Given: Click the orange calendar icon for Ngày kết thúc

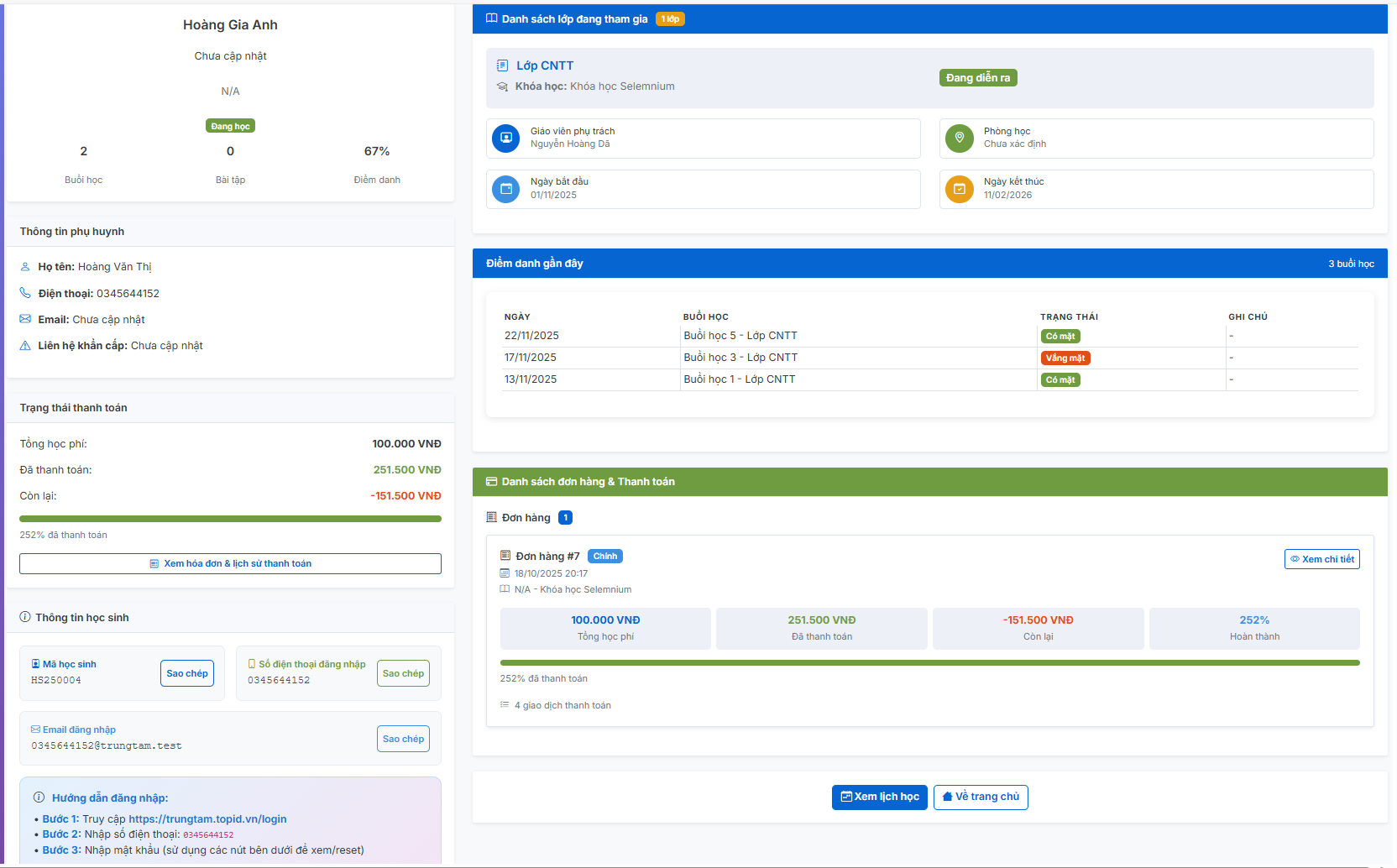Looking at the screenshot, I should [x=959, y=189].
